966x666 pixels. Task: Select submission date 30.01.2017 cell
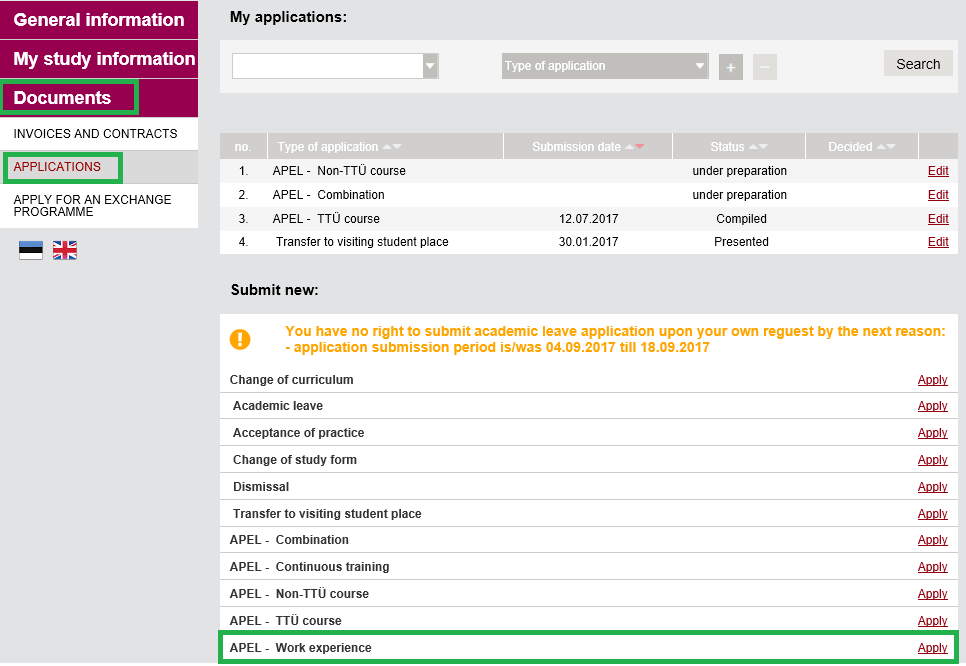coord(588,242)
